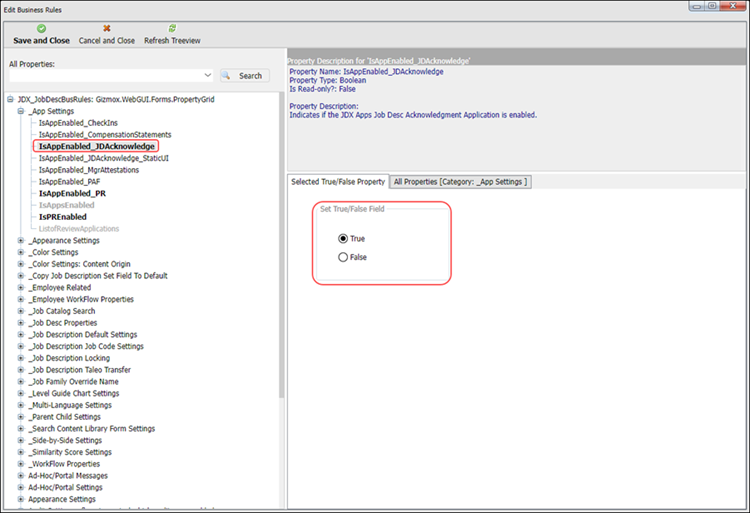This screenshot has height=513, width=750.
Task: Select IsAppEnabled_CompensationStatements item
Action: tap(105, 135)
